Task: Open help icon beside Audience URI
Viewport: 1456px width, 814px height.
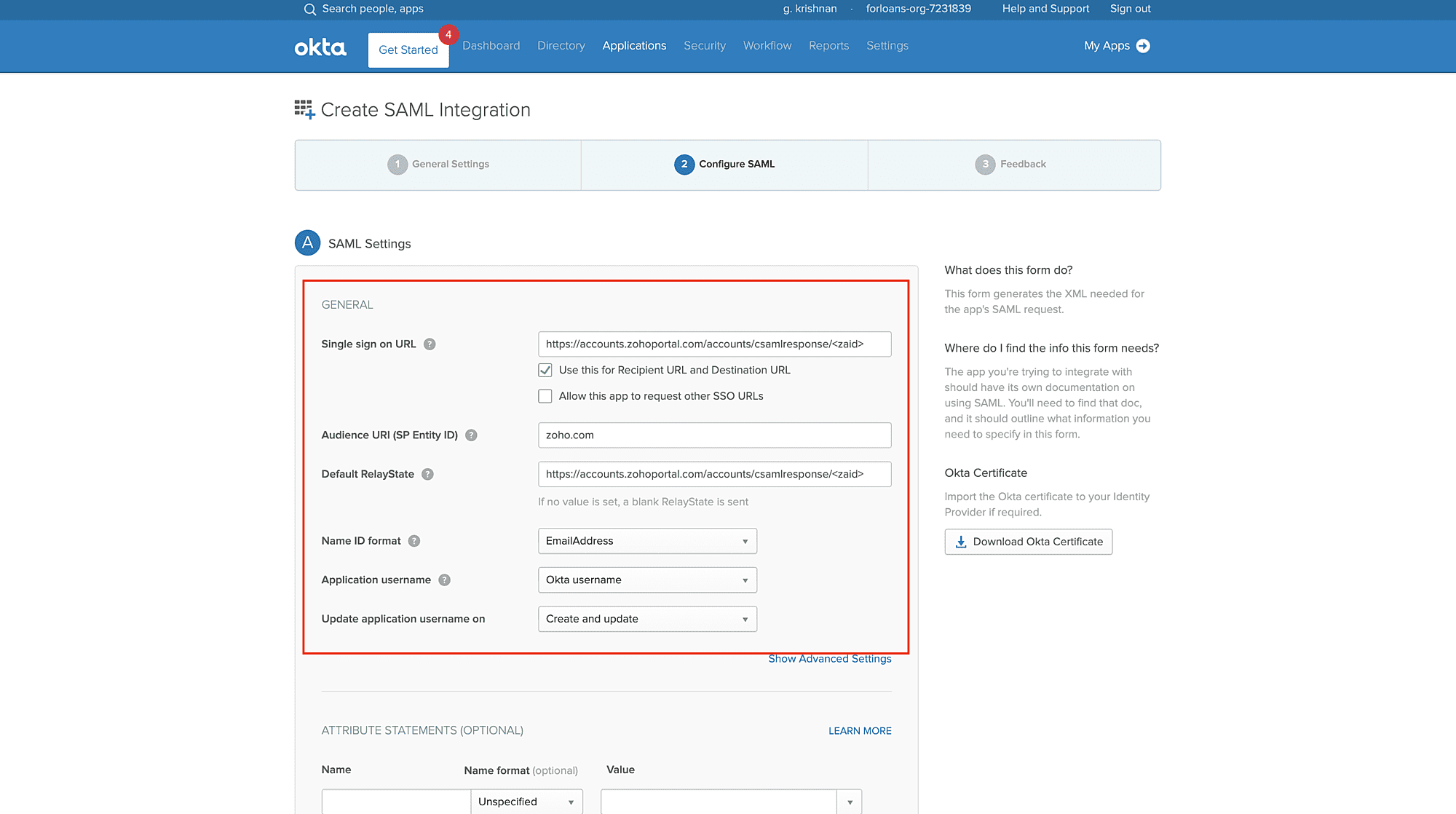Action: [x=471, y=435]
